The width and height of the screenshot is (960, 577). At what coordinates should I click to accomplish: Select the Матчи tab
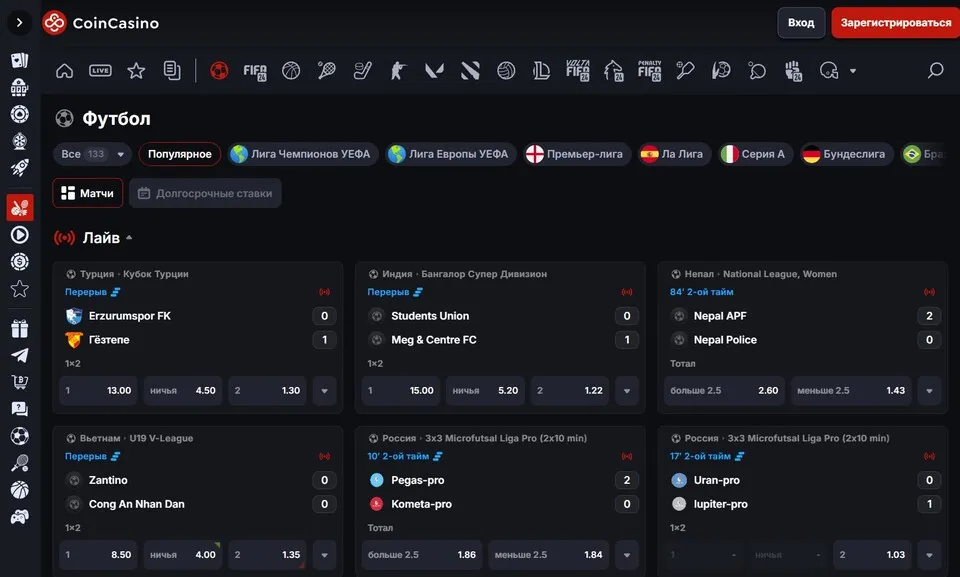pyautogui.click(x=88, y=193)
